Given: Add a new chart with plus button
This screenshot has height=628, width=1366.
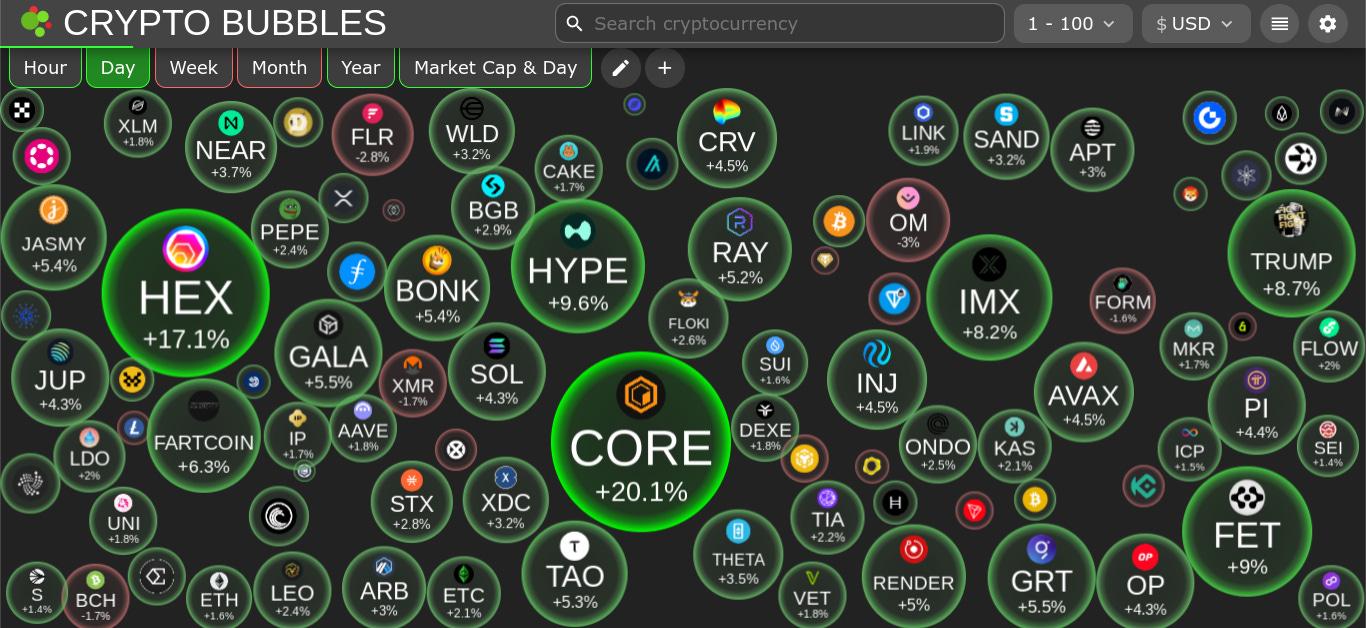Looking at the screenshot, I should [x=665, y=67].
